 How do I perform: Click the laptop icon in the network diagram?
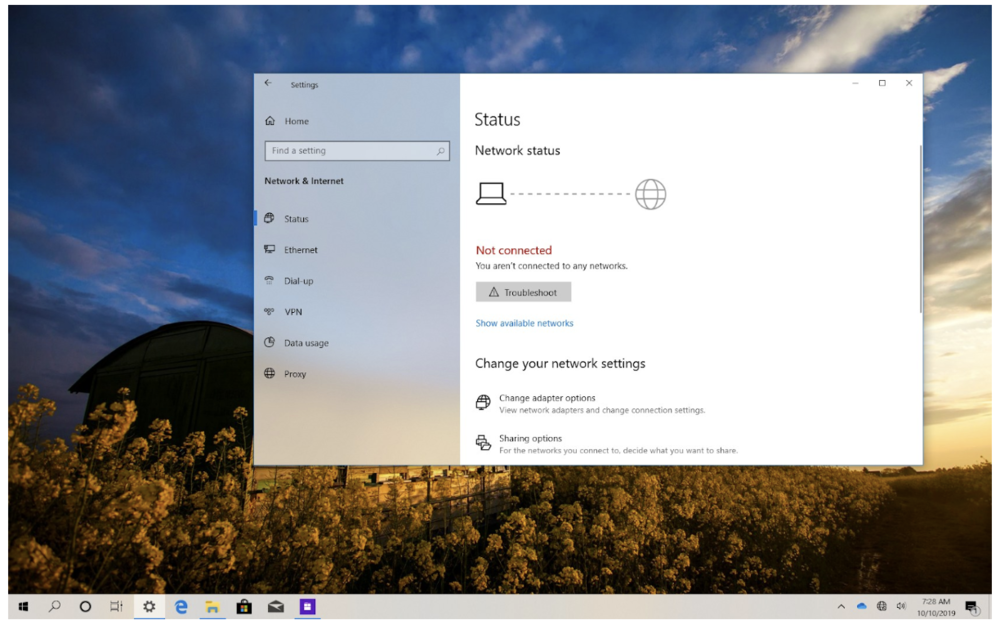[x=491, y=193]
